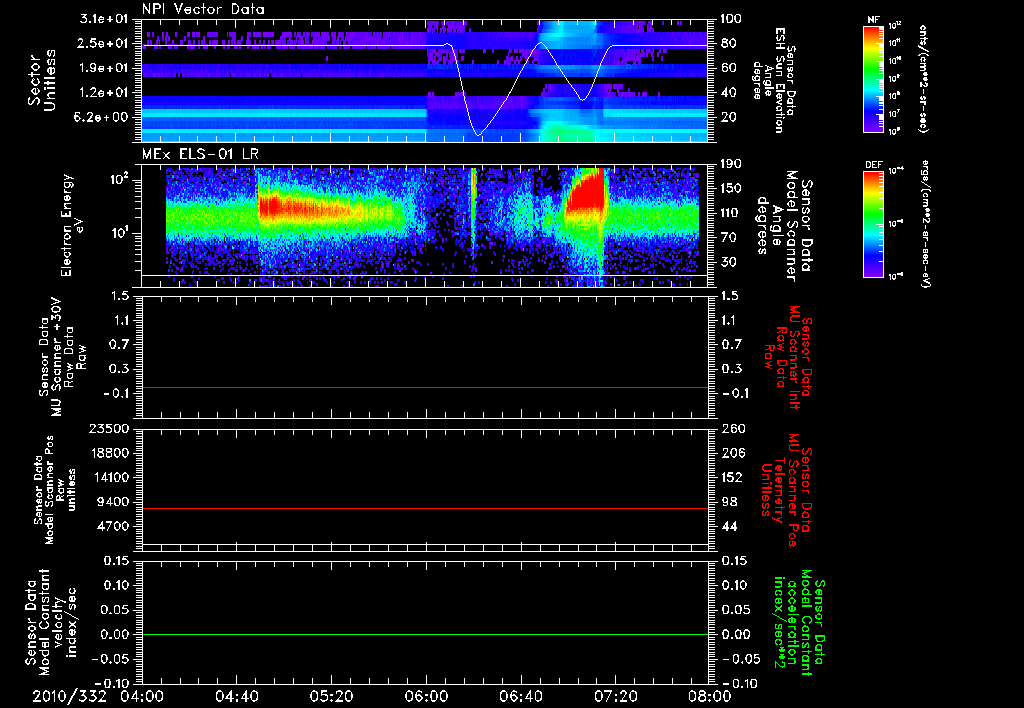Select the NF color scale bar

coord(873,78)
